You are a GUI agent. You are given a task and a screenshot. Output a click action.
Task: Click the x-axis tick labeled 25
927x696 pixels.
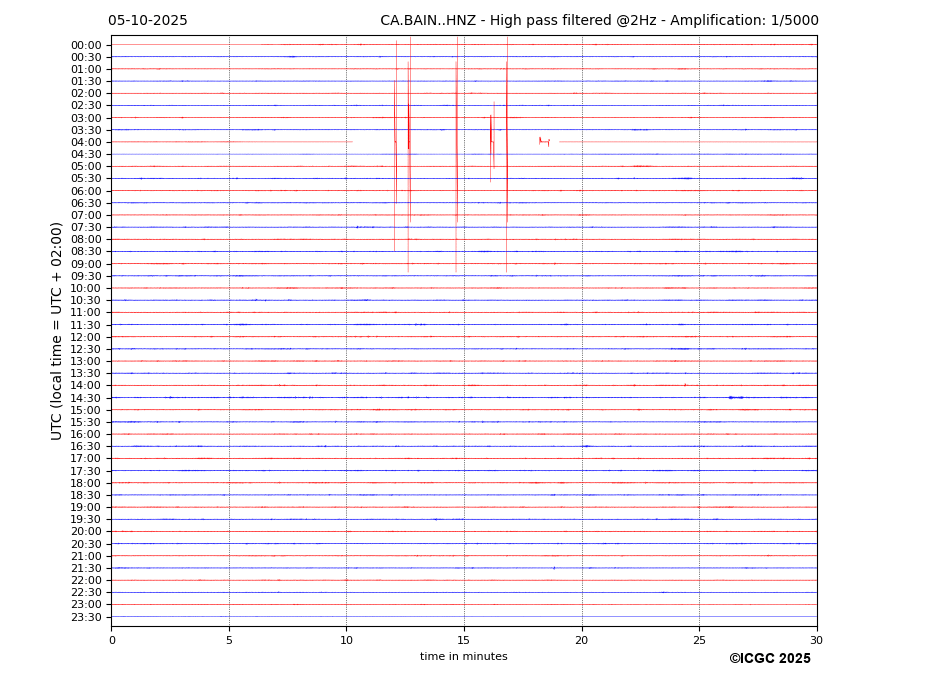699,640
